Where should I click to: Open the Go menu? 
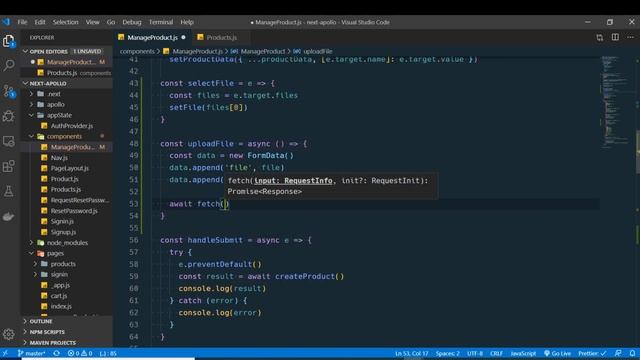(111, 22)
